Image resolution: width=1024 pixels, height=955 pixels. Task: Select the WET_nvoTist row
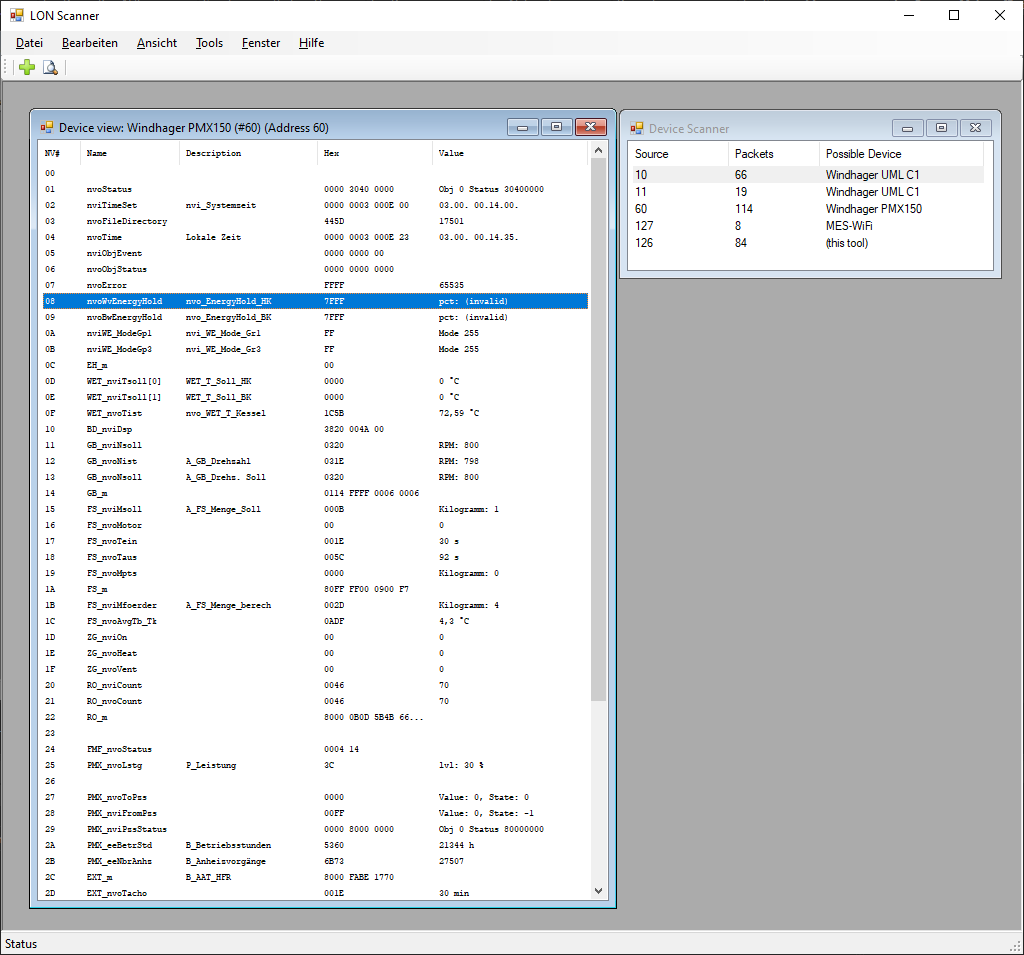315,413
